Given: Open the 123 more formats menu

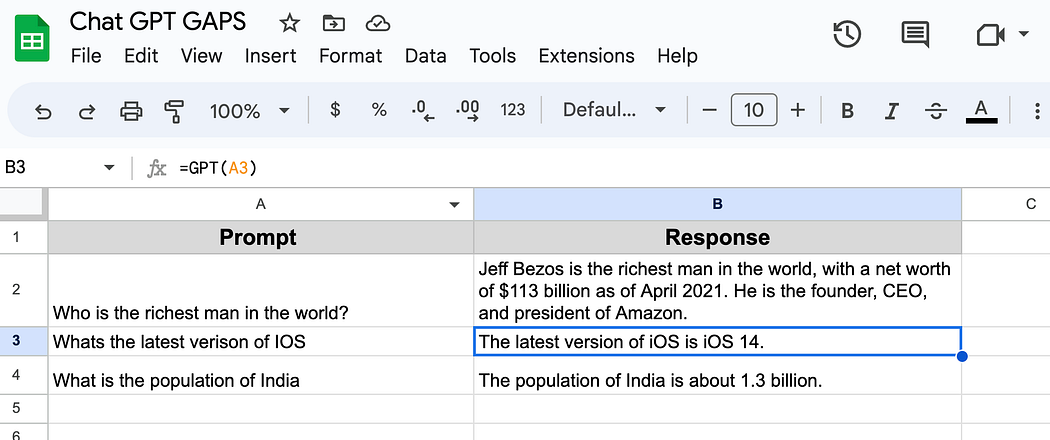Looking at the screenshot, I should pyautogui.click(x=513, y=110).
